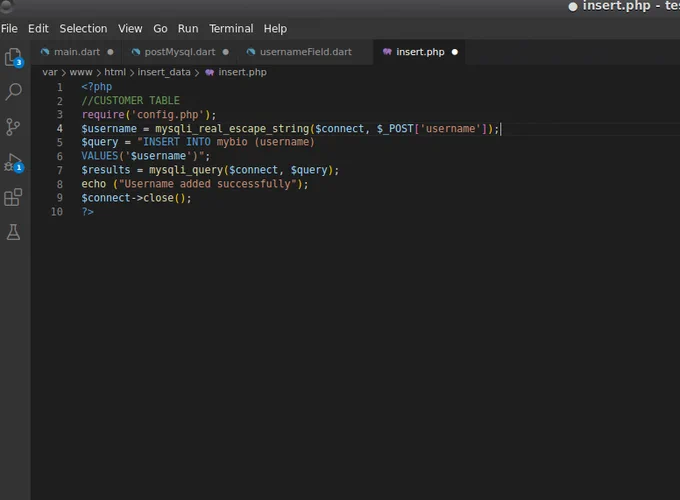Screen dimensions: 680x500
Task: Open the File menu
Action: [9, 29]
